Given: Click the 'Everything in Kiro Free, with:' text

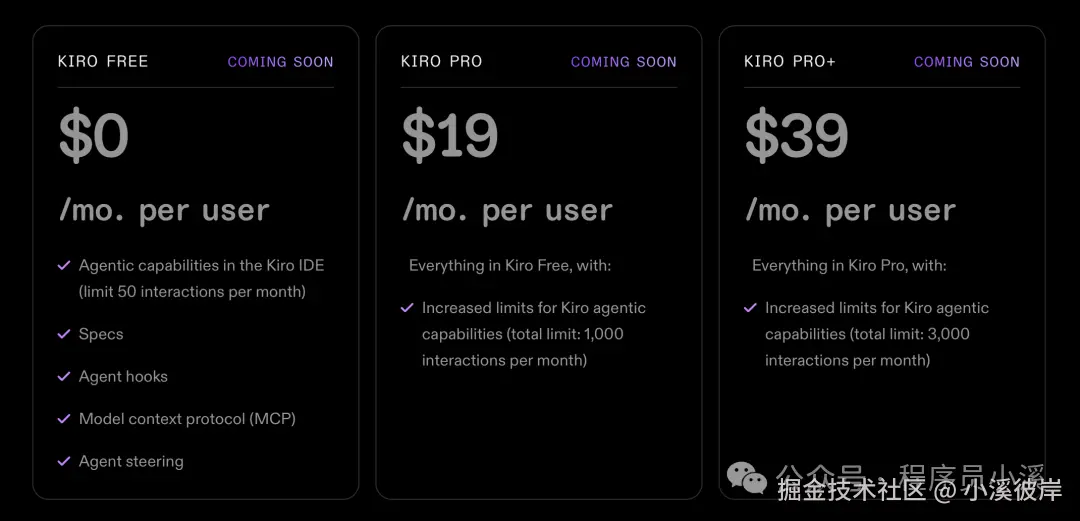Looking at the screenshot, I should click(510, 266).
